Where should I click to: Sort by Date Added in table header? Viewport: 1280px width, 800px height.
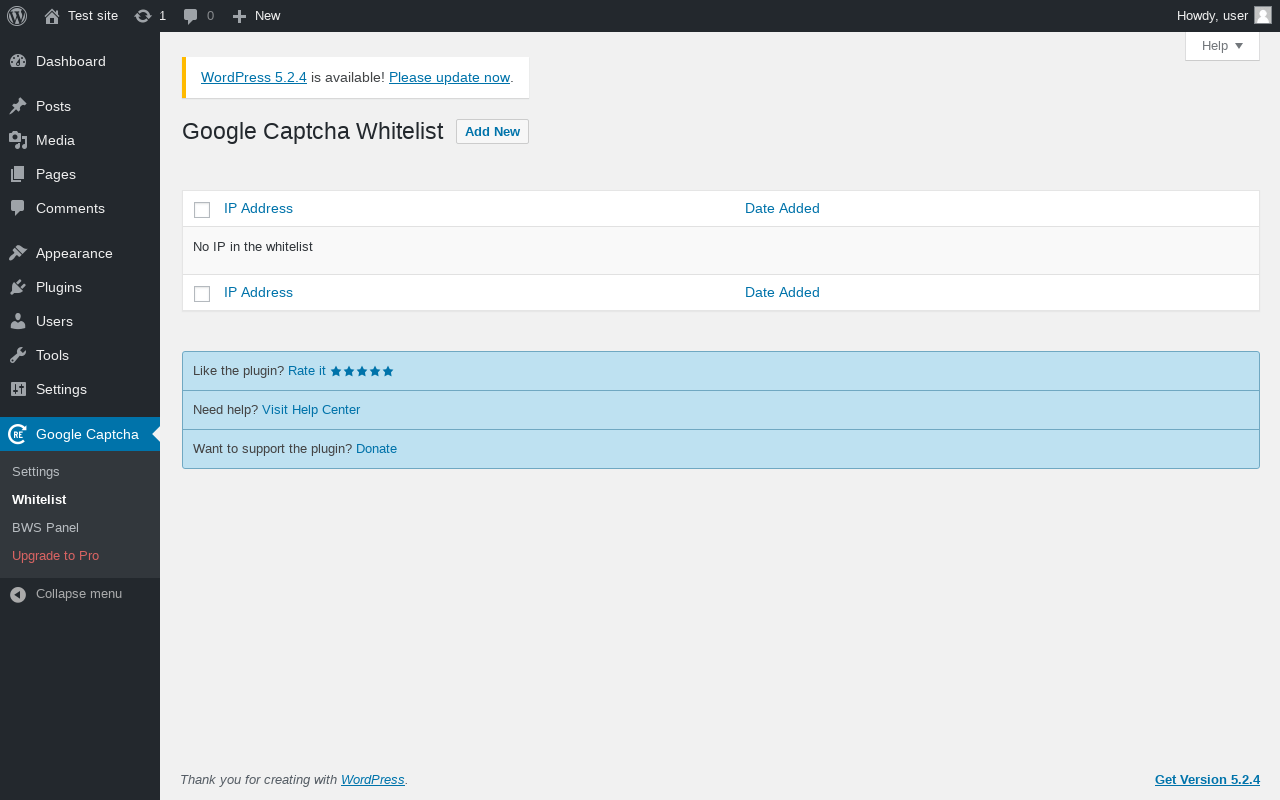point(782,208)
